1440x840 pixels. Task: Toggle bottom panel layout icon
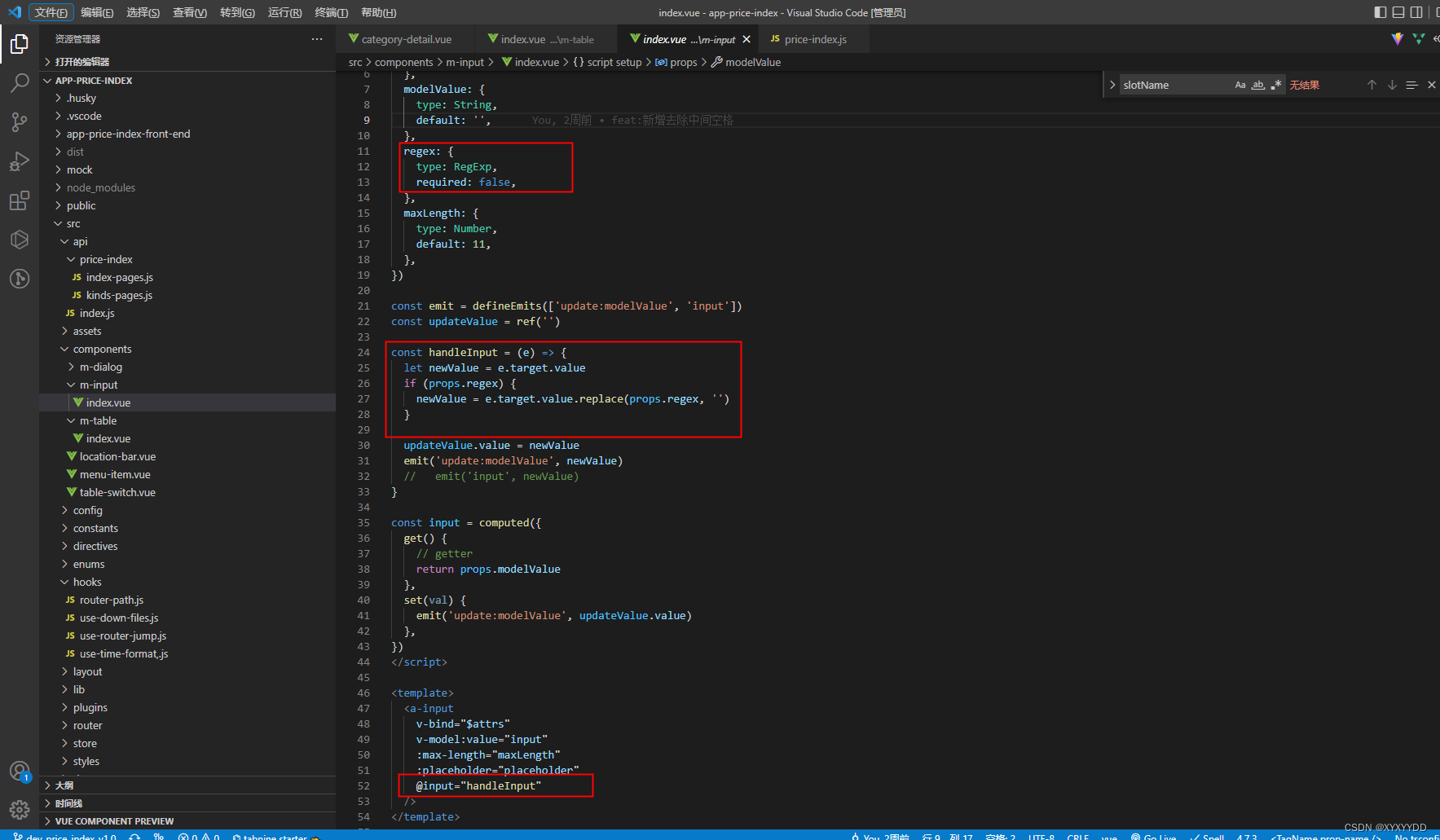point(1398,12)
